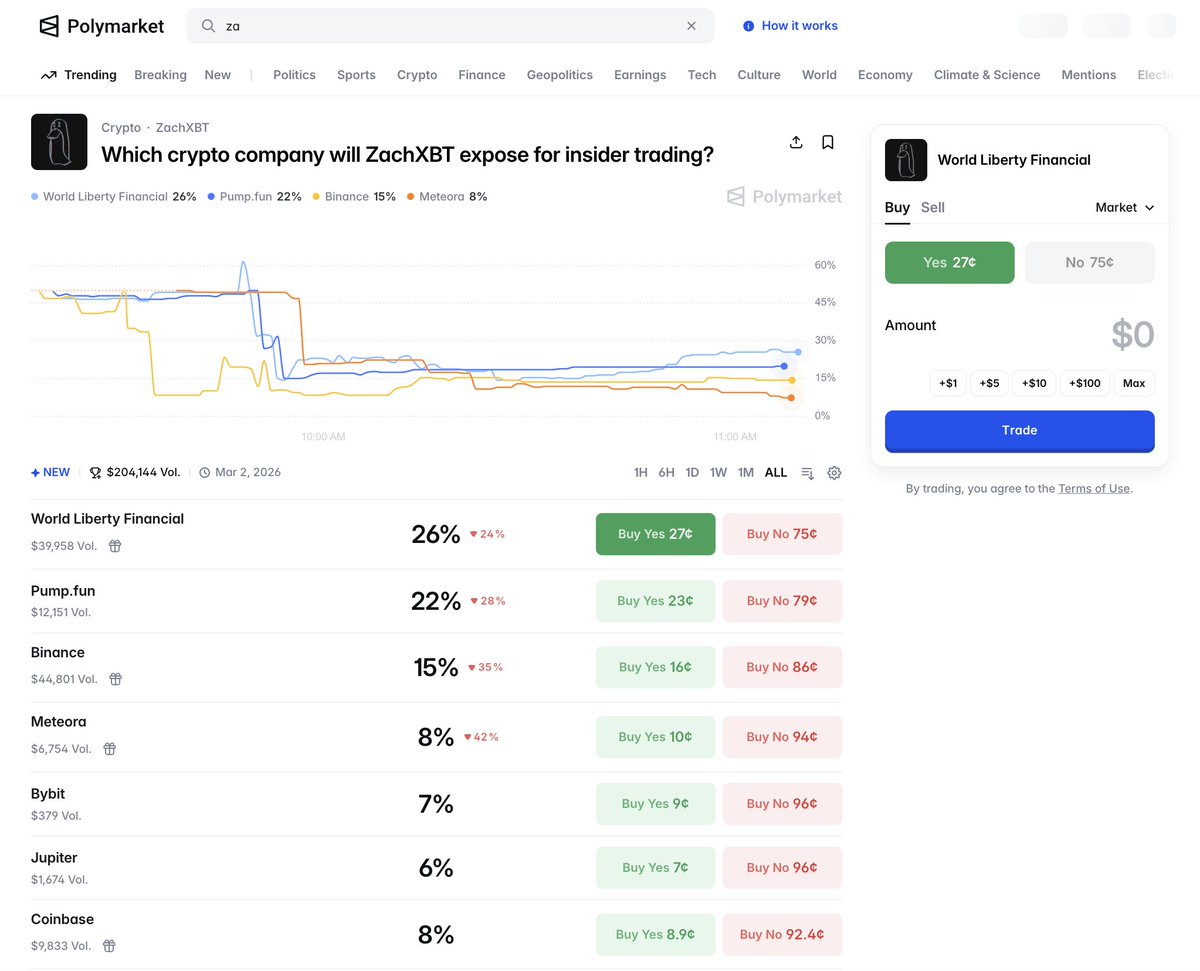Set chart range to ALL

pyautogui.click(x=776, y=473)
